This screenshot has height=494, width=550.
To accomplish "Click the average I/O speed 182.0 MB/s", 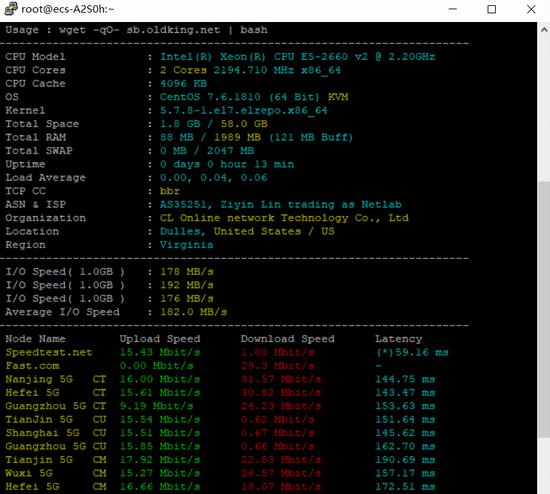I will 193,312.
